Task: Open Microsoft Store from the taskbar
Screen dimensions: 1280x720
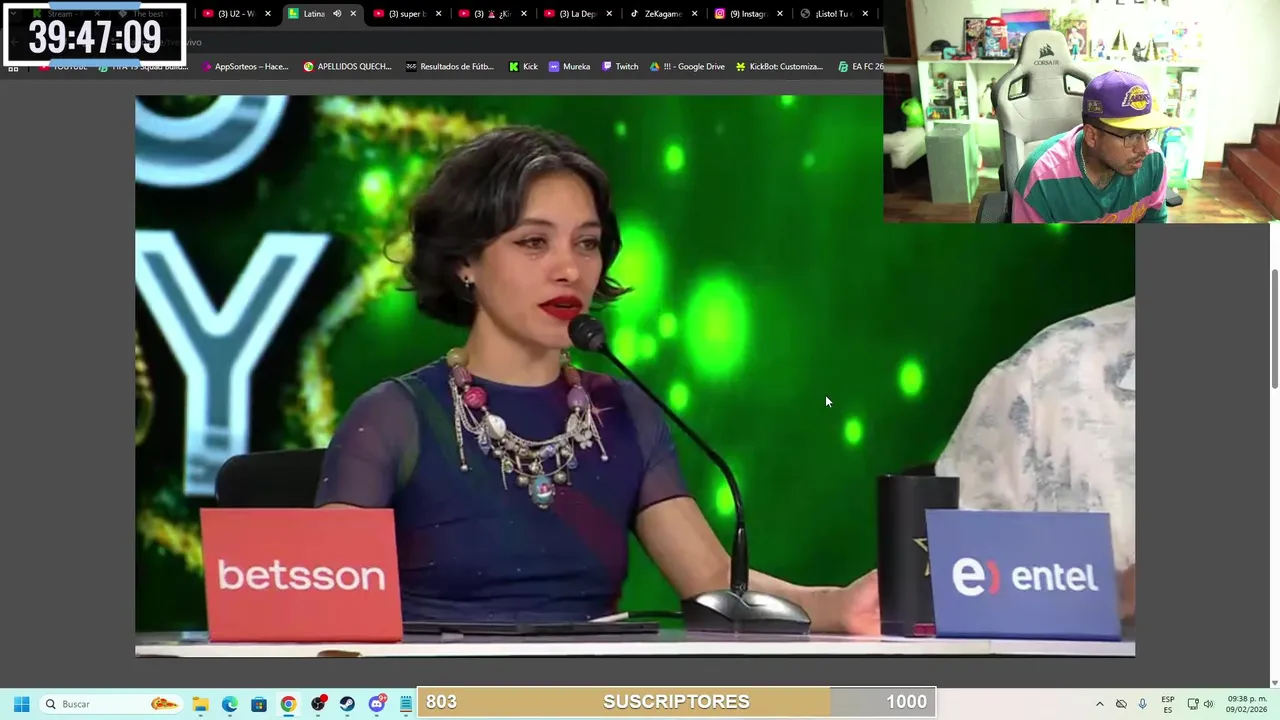Action: [x=259, y=704]
